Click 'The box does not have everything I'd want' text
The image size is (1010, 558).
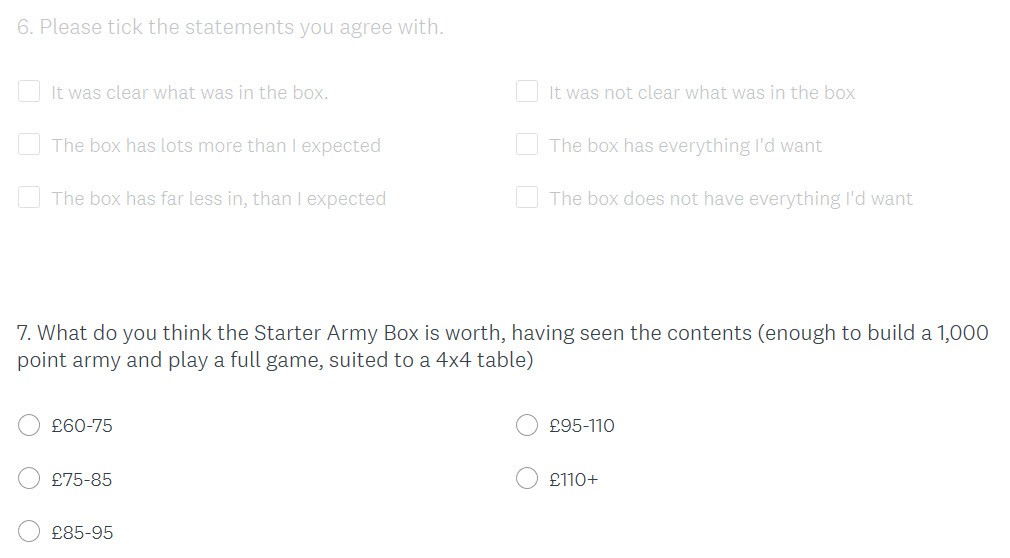[x=730, y=199]
